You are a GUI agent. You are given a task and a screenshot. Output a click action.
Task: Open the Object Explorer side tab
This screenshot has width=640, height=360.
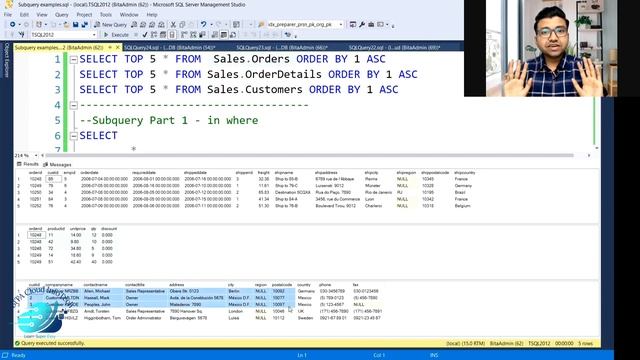click(x=6, y=60)
